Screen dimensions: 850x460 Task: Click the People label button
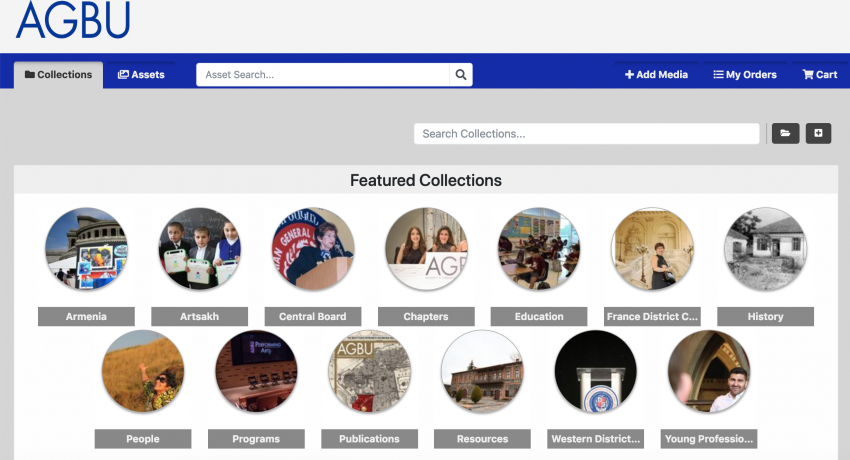coord(143,439)
